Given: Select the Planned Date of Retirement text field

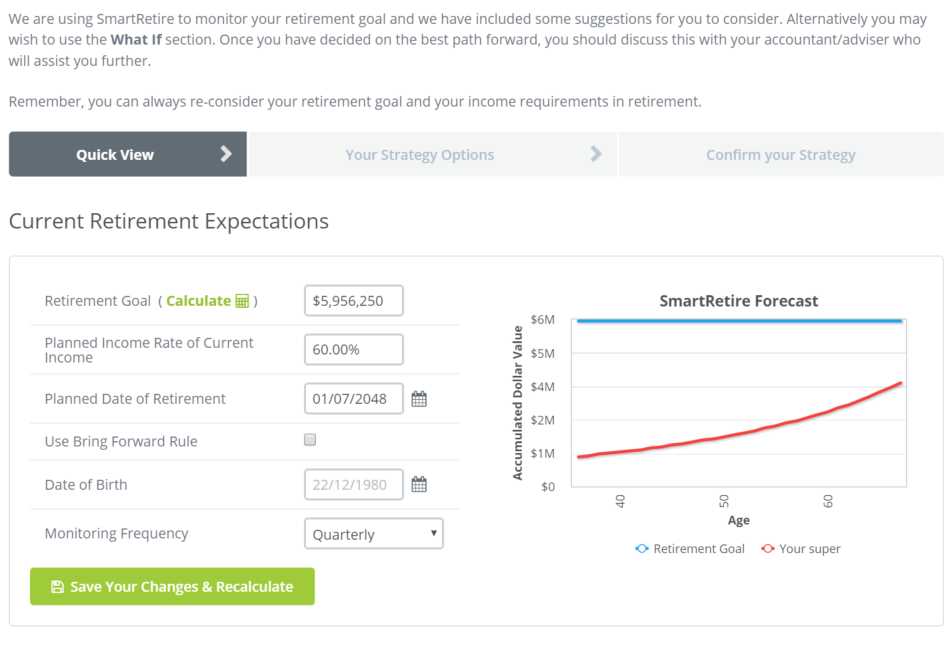Looking at the screenshot, I should click(x=353, y=399).
